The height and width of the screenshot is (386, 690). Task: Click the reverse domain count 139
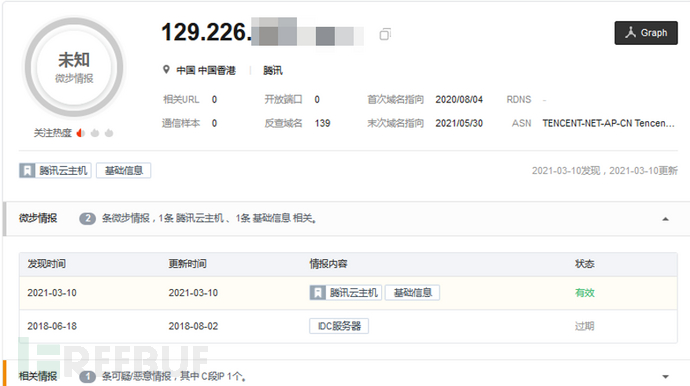[x=323, y=123]
